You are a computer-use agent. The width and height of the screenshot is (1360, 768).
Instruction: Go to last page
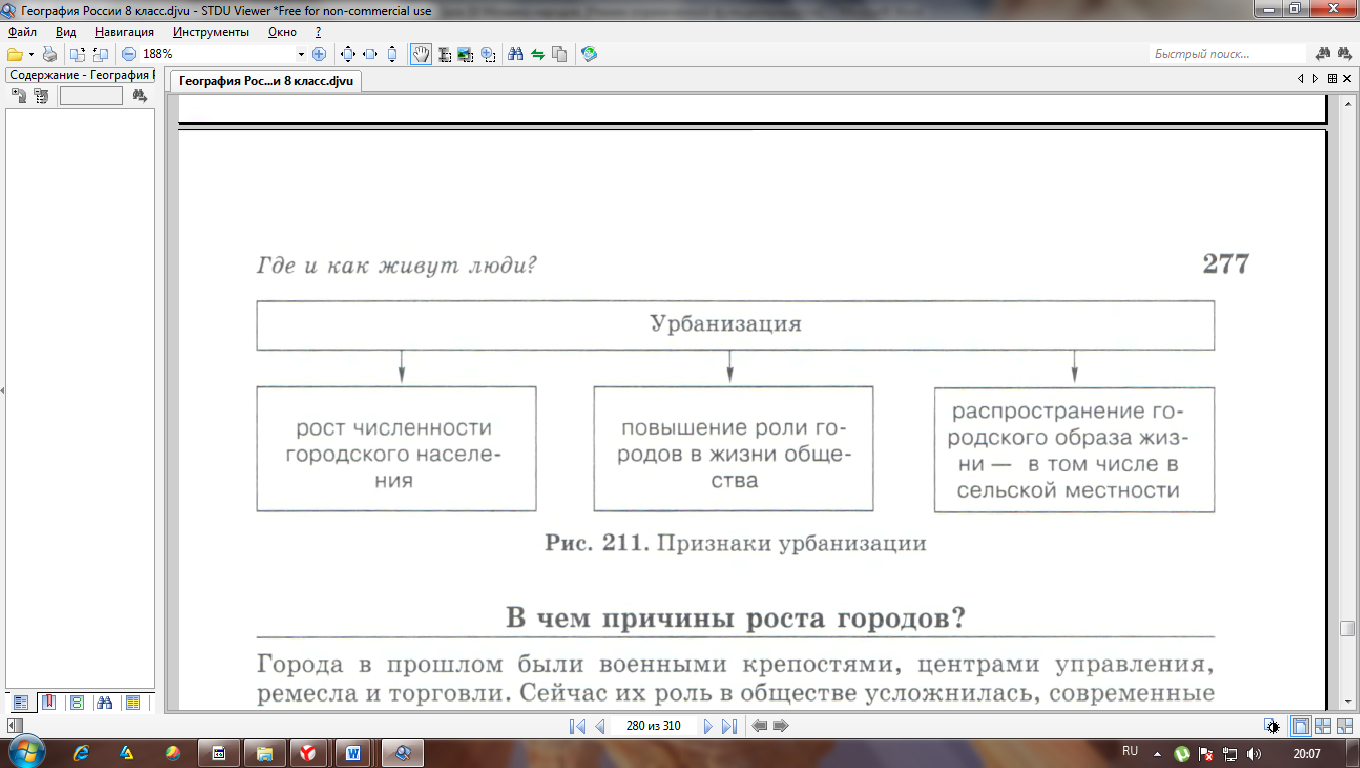pyautogui.click(x=729, y=726)
